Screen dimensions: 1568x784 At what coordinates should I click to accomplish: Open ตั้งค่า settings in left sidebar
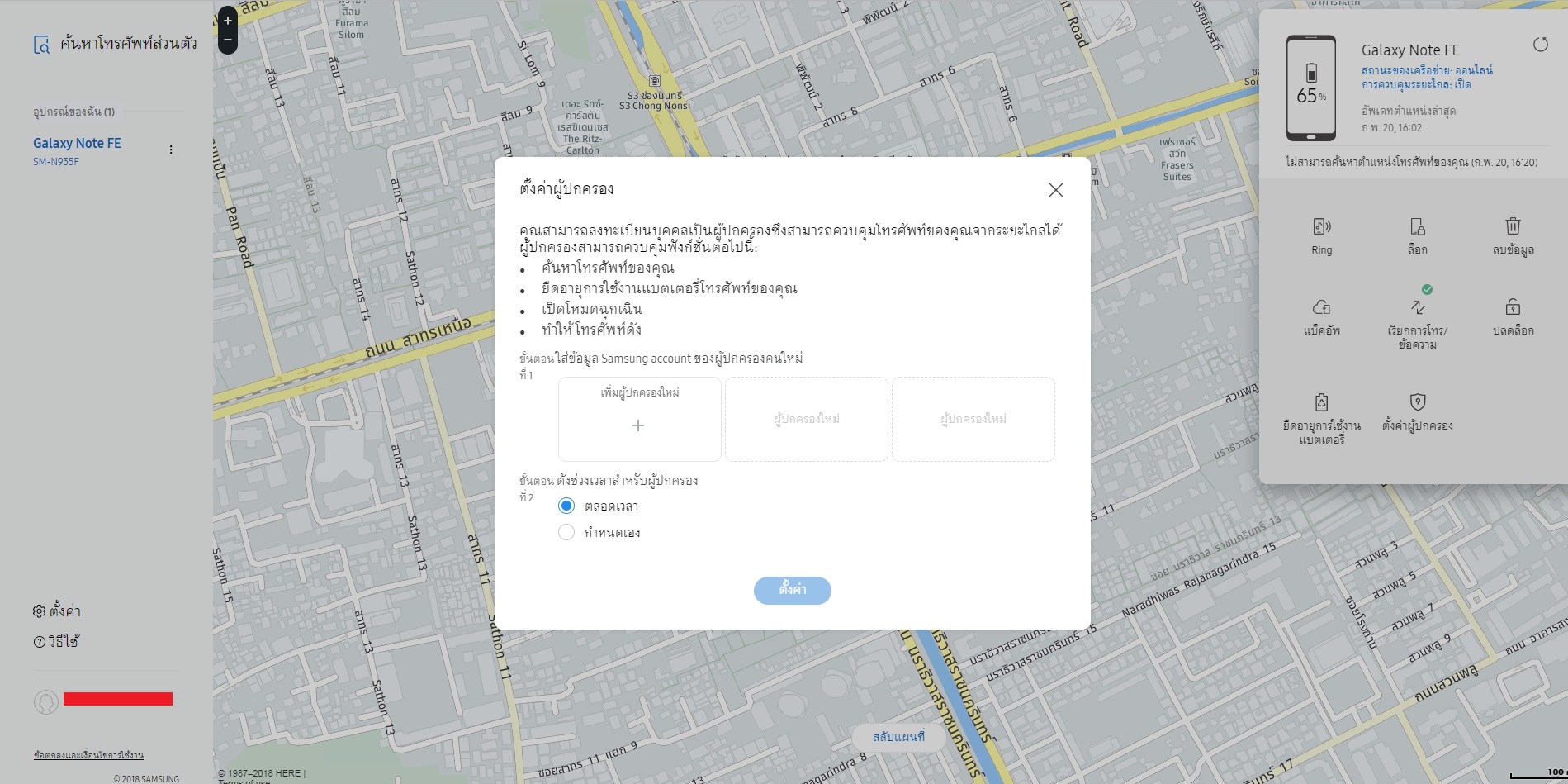click(57, 611)
